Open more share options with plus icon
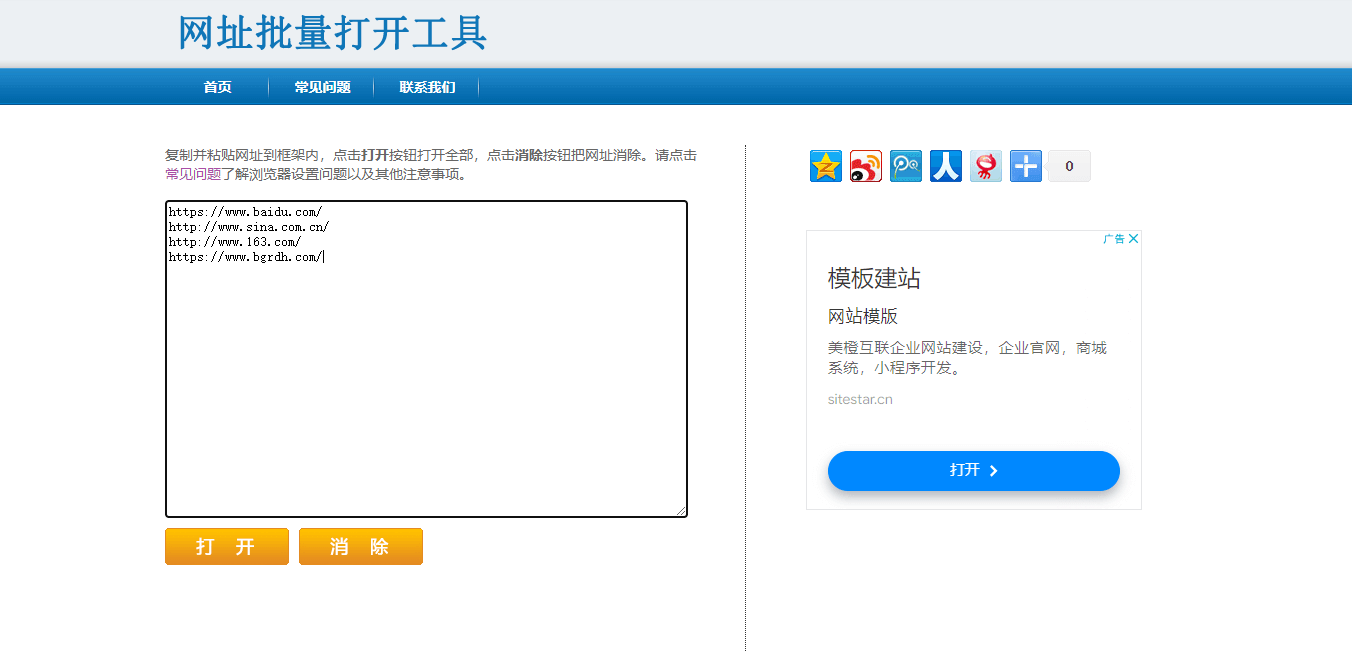Image resolution: width=1352 pixels, height=652 pixels. 1025,165
